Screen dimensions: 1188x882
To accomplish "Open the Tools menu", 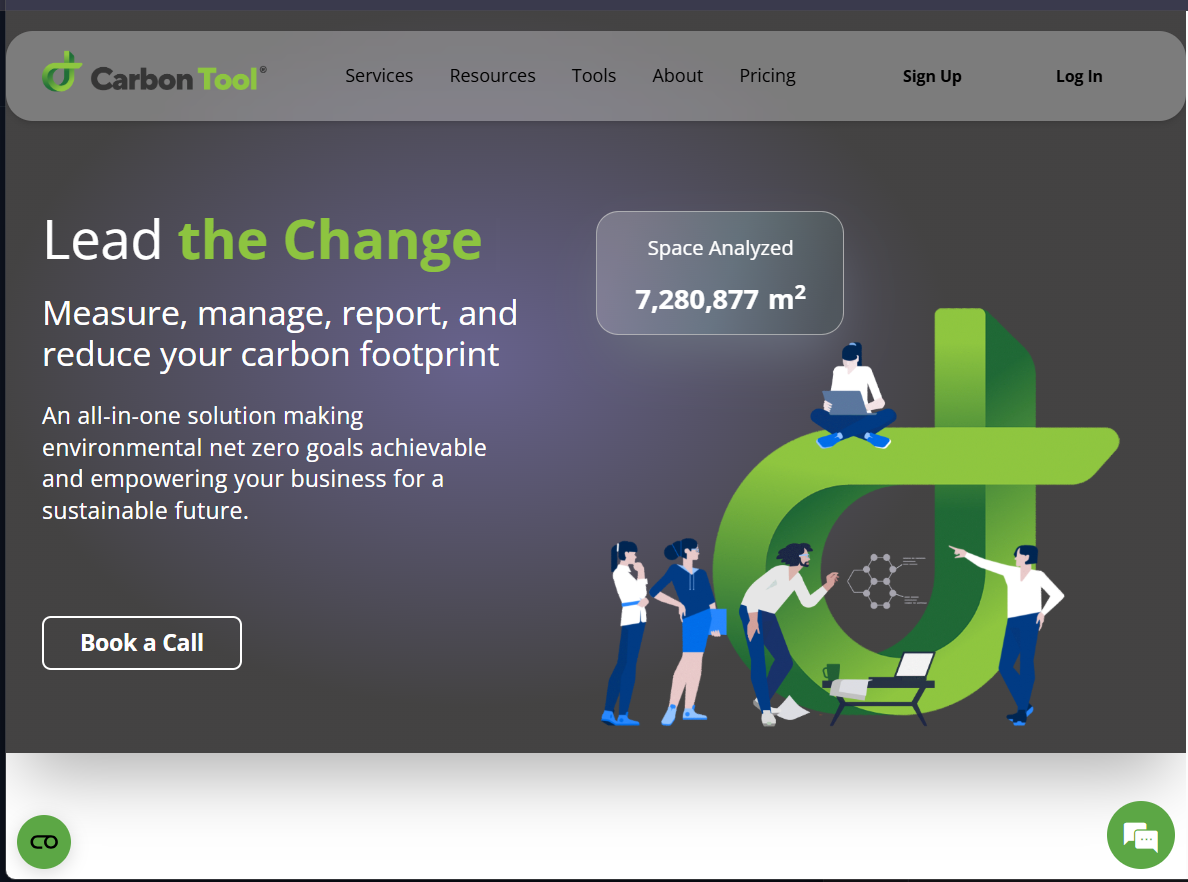I will (594, 76).
